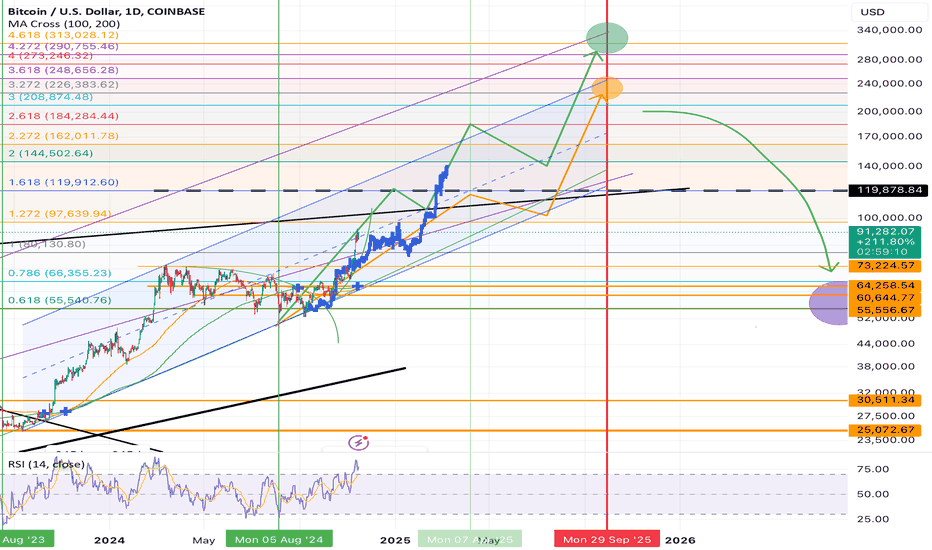Click the Mon 07 Apr '25 date marker
This screenshot has height=550, width=932.
(x=470, y=539)
